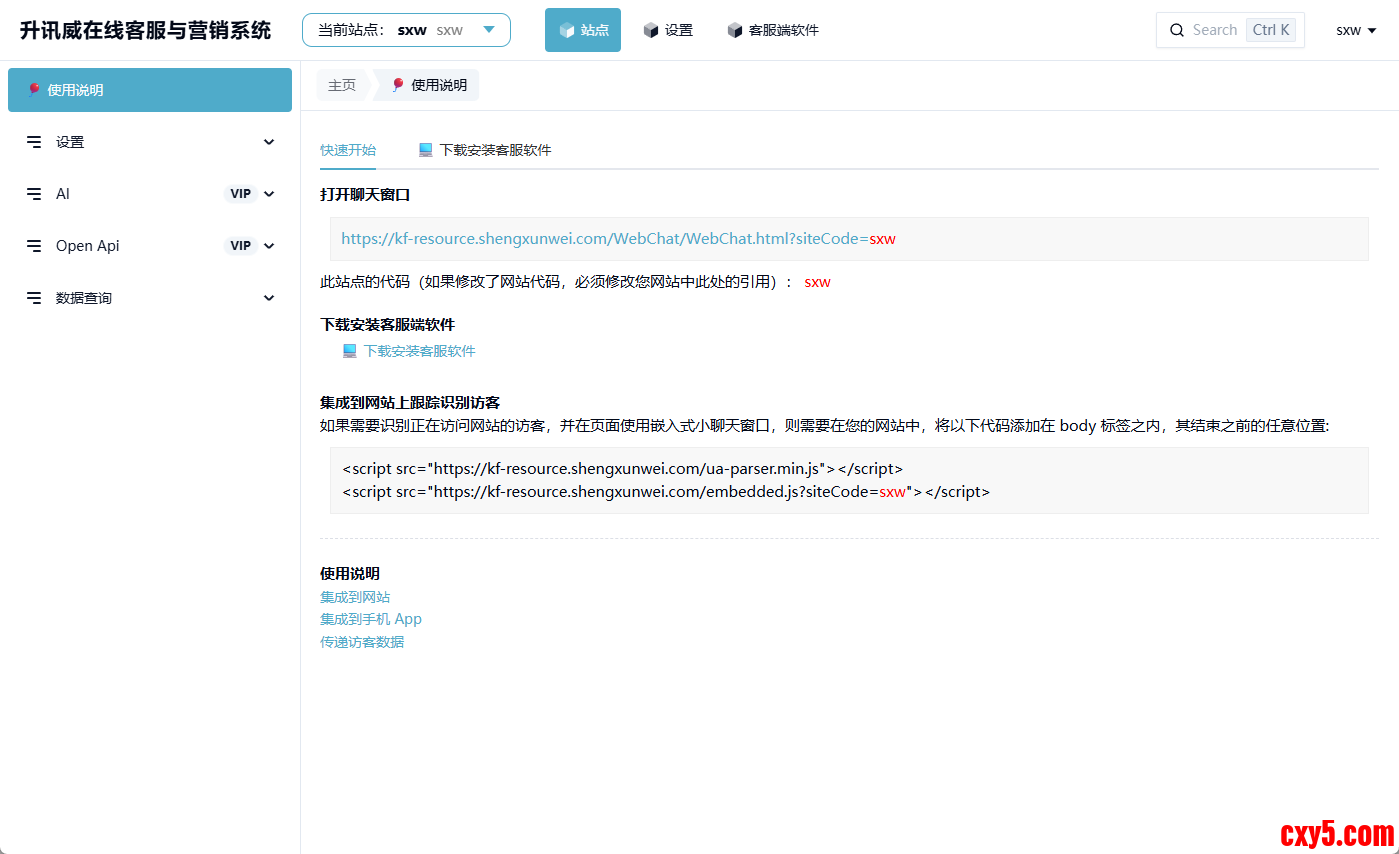1399x854 pixels.
Task: Open the 集成到网站 instructions link
Action: 355,597
